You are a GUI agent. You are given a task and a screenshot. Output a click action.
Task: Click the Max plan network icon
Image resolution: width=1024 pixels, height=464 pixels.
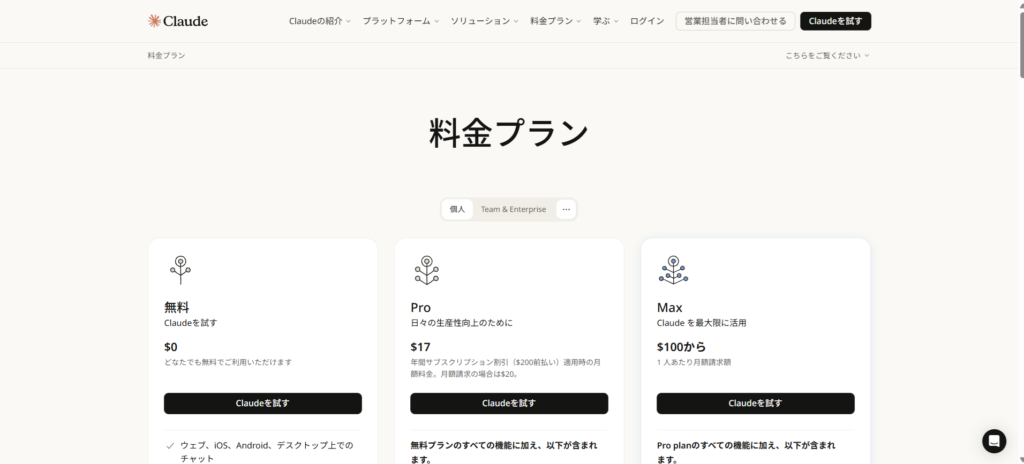coord(672,269)
